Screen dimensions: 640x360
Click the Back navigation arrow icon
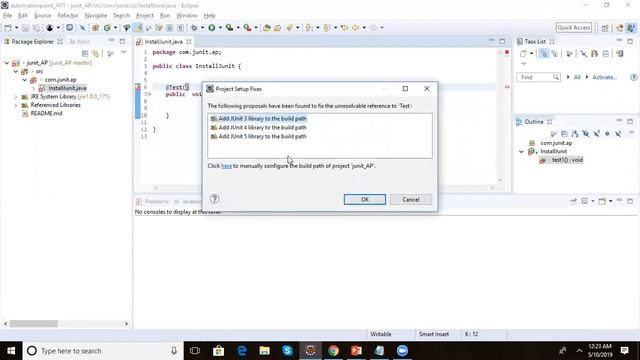(356, 28)
